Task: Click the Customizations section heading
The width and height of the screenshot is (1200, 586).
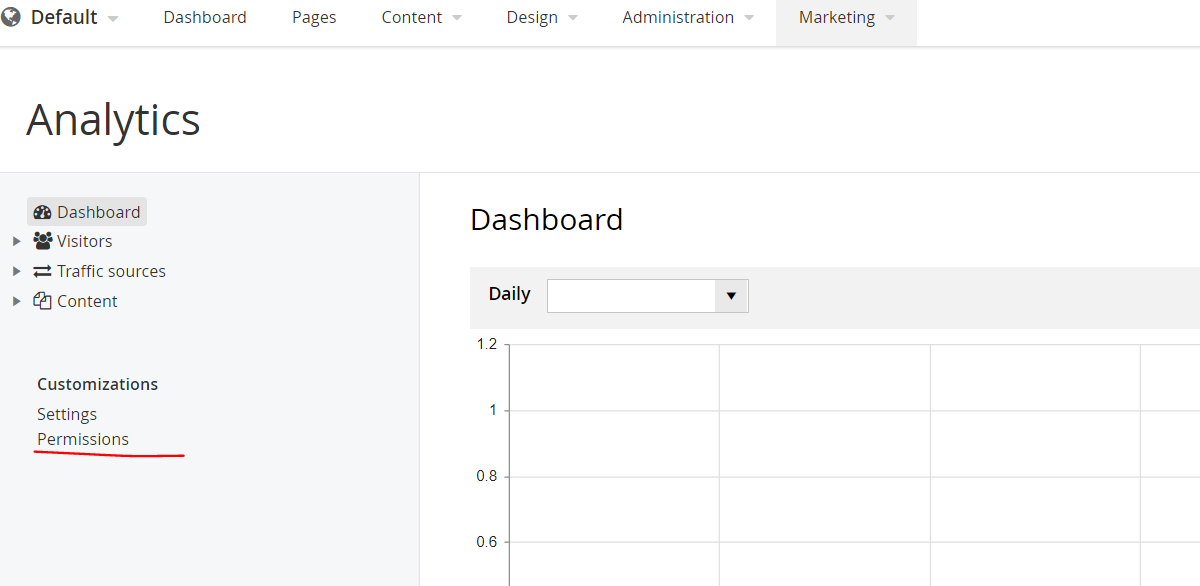Action: click(98, 384)
